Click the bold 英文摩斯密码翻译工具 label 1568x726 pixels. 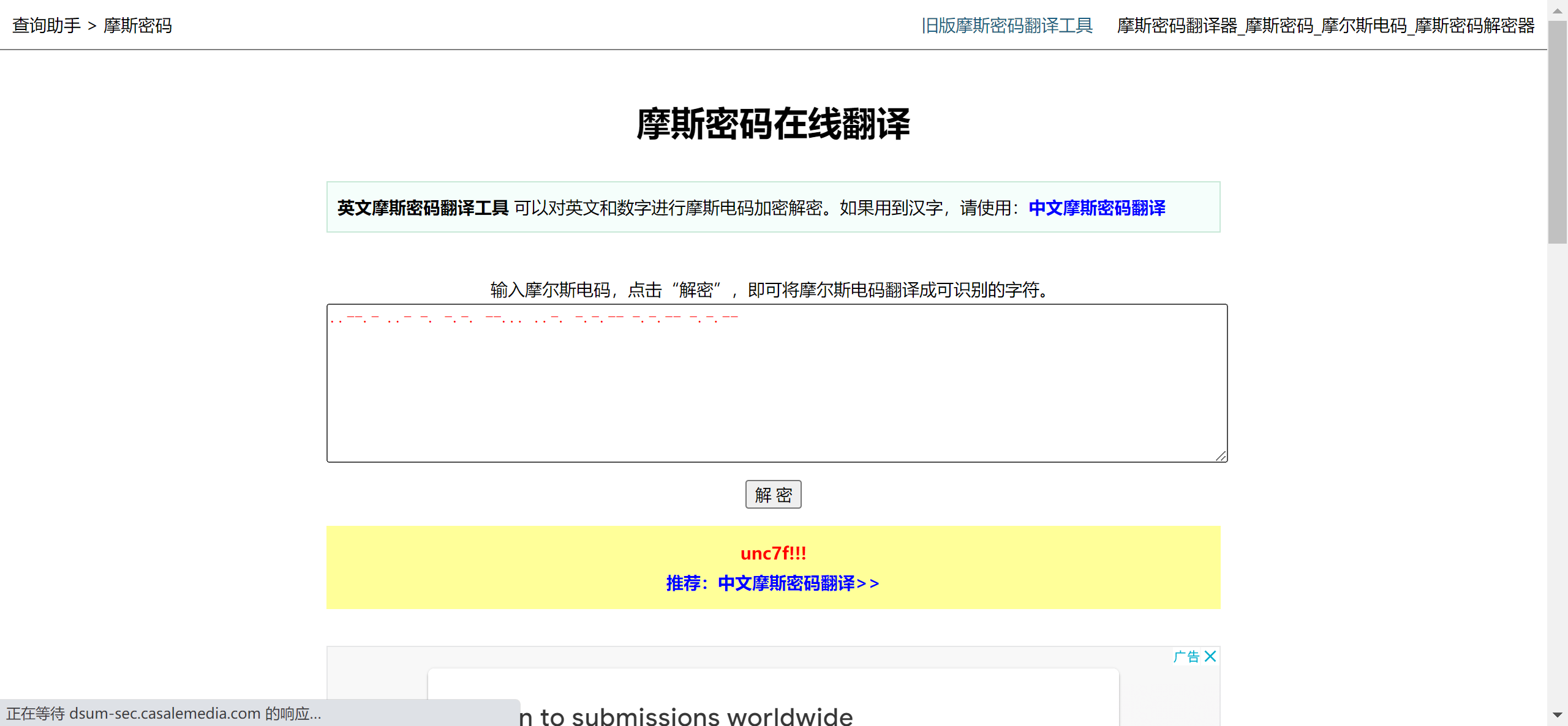(423, 208)
